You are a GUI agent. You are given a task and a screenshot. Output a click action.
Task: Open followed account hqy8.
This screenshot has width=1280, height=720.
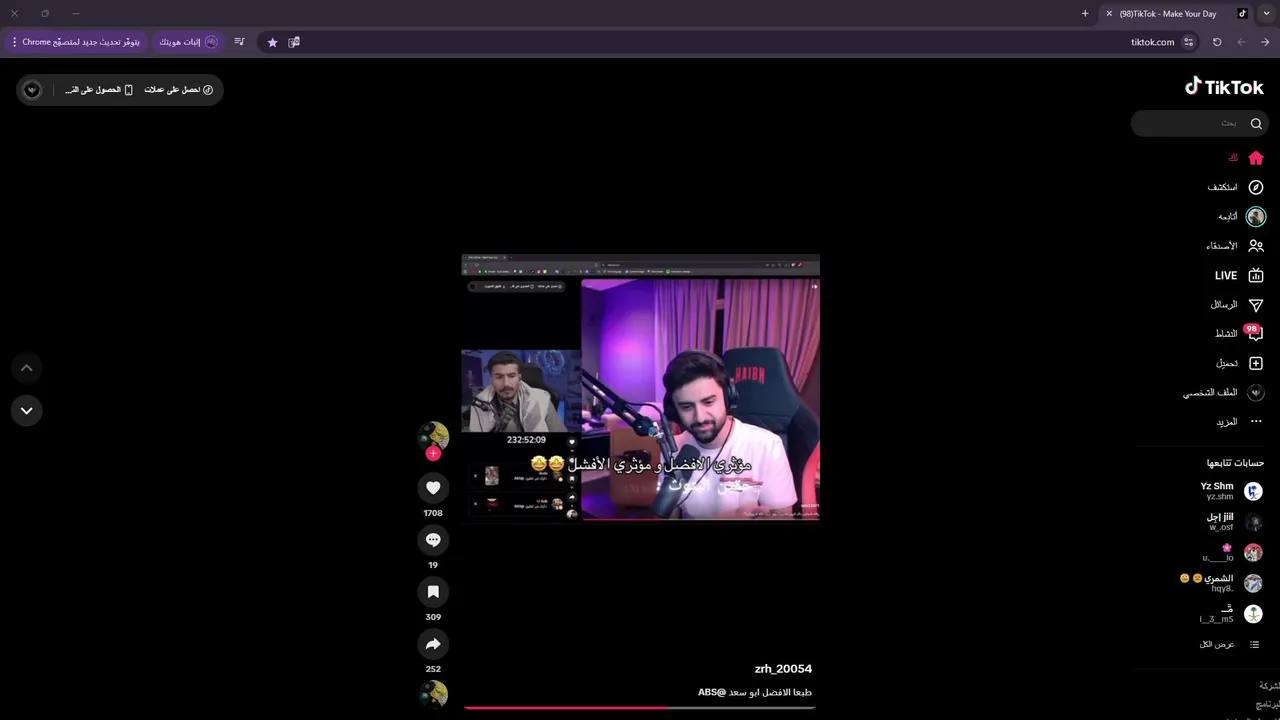1221,583
